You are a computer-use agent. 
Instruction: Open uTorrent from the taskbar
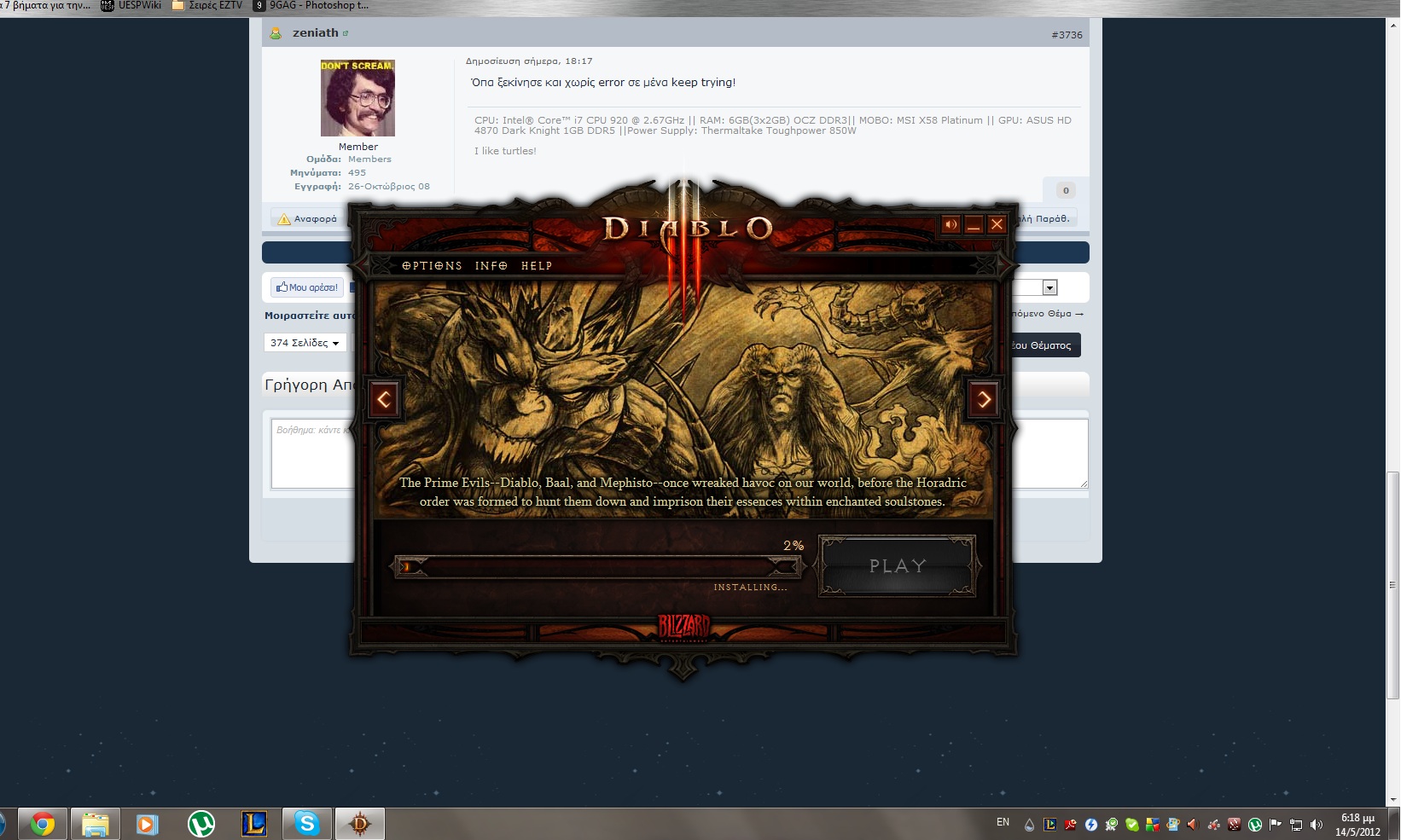201,824
